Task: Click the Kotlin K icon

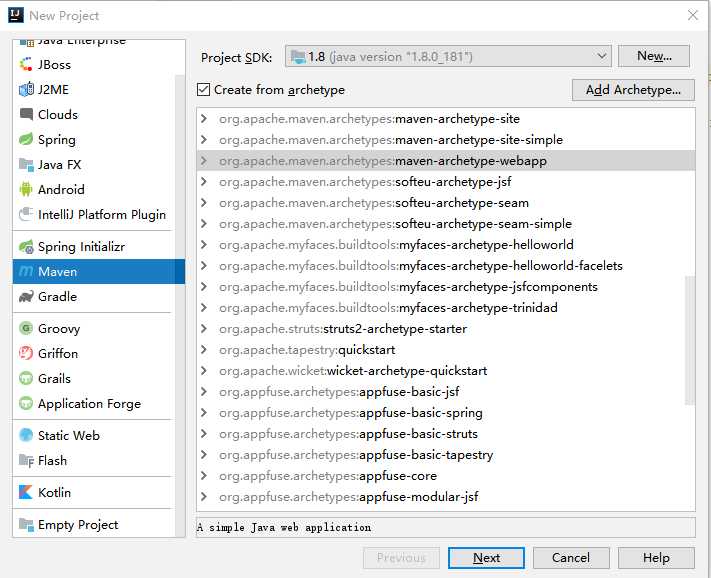Action: click(26, 492)
